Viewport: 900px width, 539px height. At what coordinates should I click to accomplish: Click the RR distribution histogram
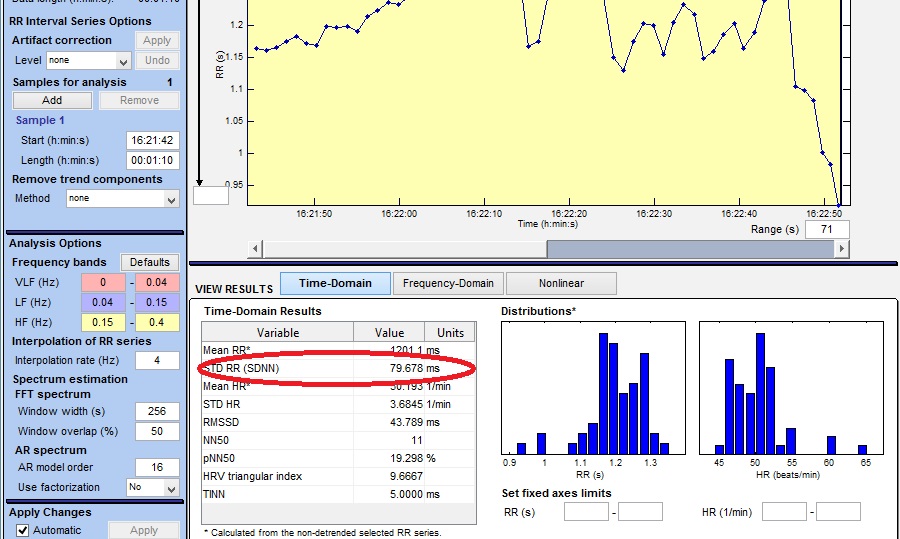point(593,388)
